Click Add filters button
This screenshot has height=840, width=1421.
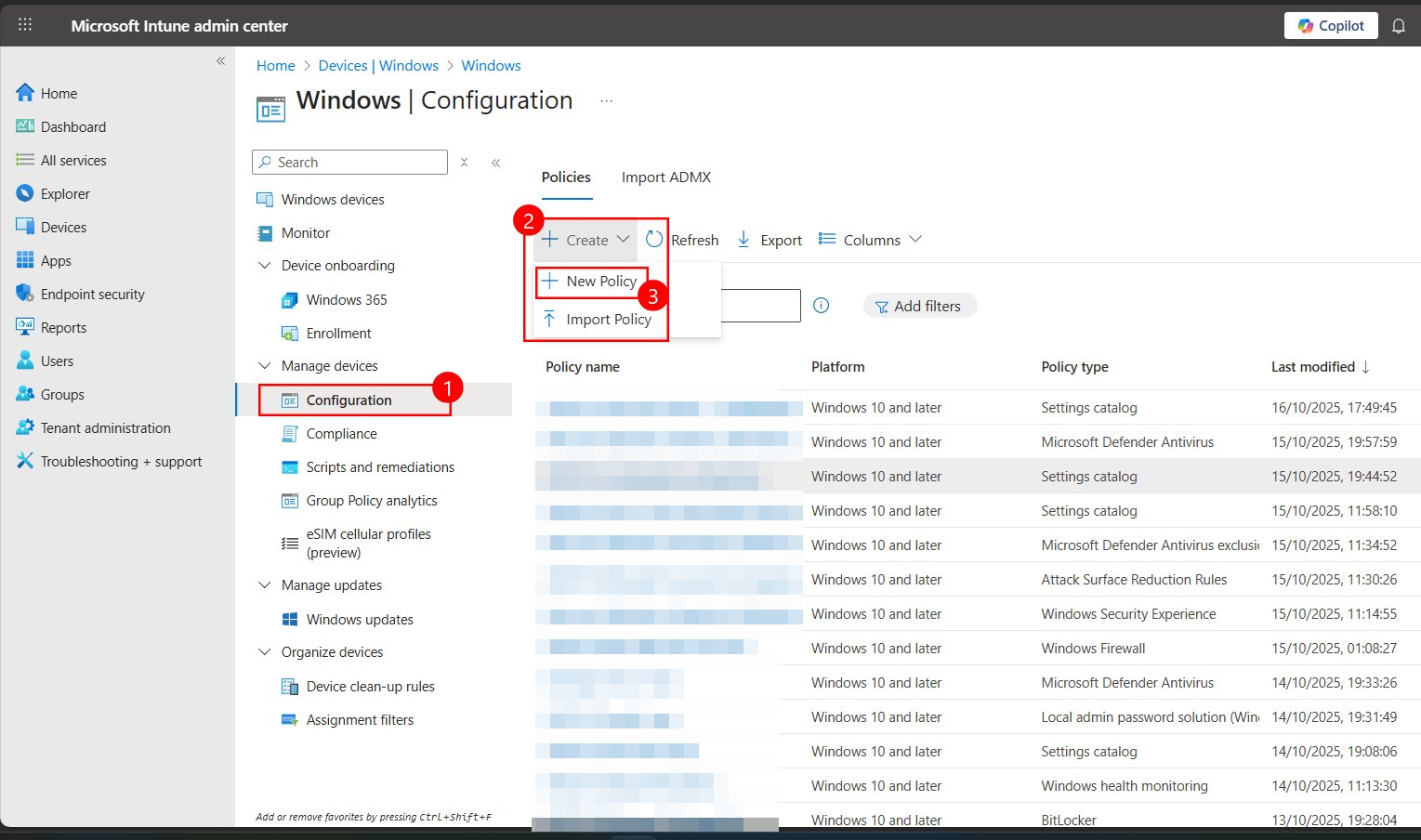[x=919, y=306]
